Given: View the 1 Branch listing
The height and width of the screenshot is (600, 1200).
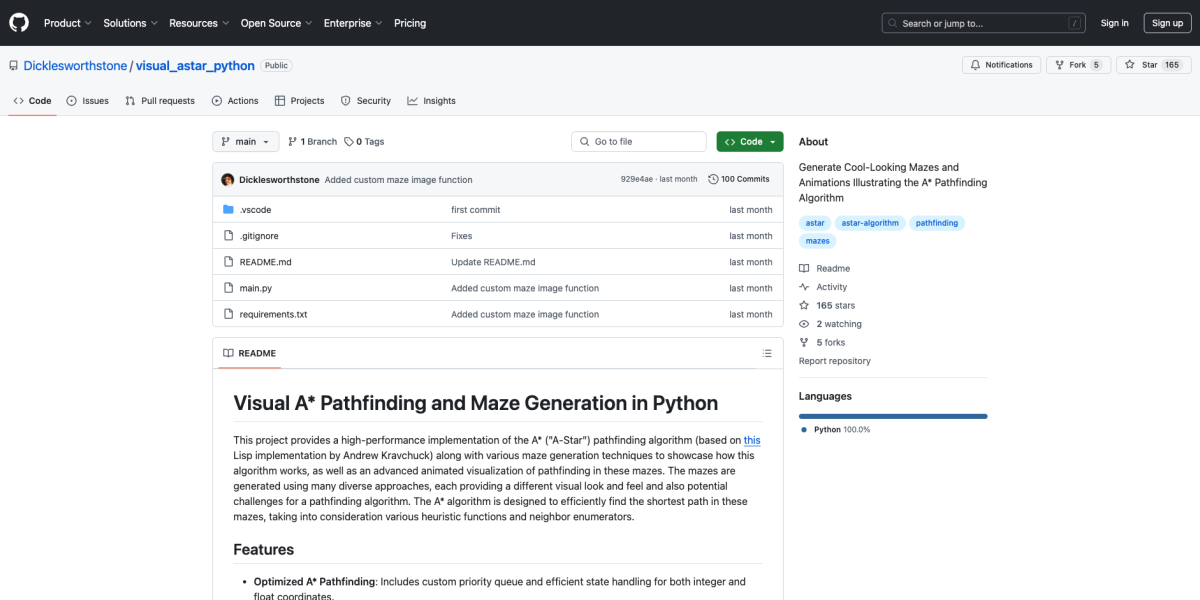Looking at the screenshot, I should pos(313,142).
